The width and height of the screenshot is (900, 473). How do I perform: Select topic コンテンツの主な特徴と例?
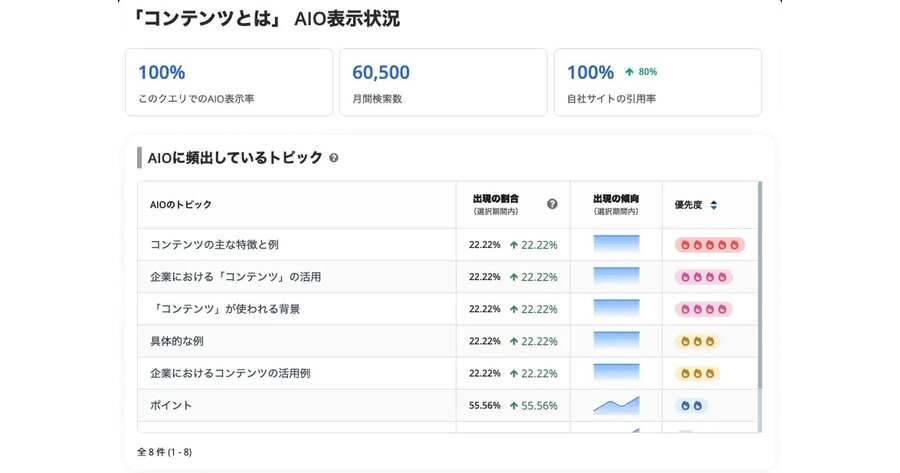(x=214, y=245)
